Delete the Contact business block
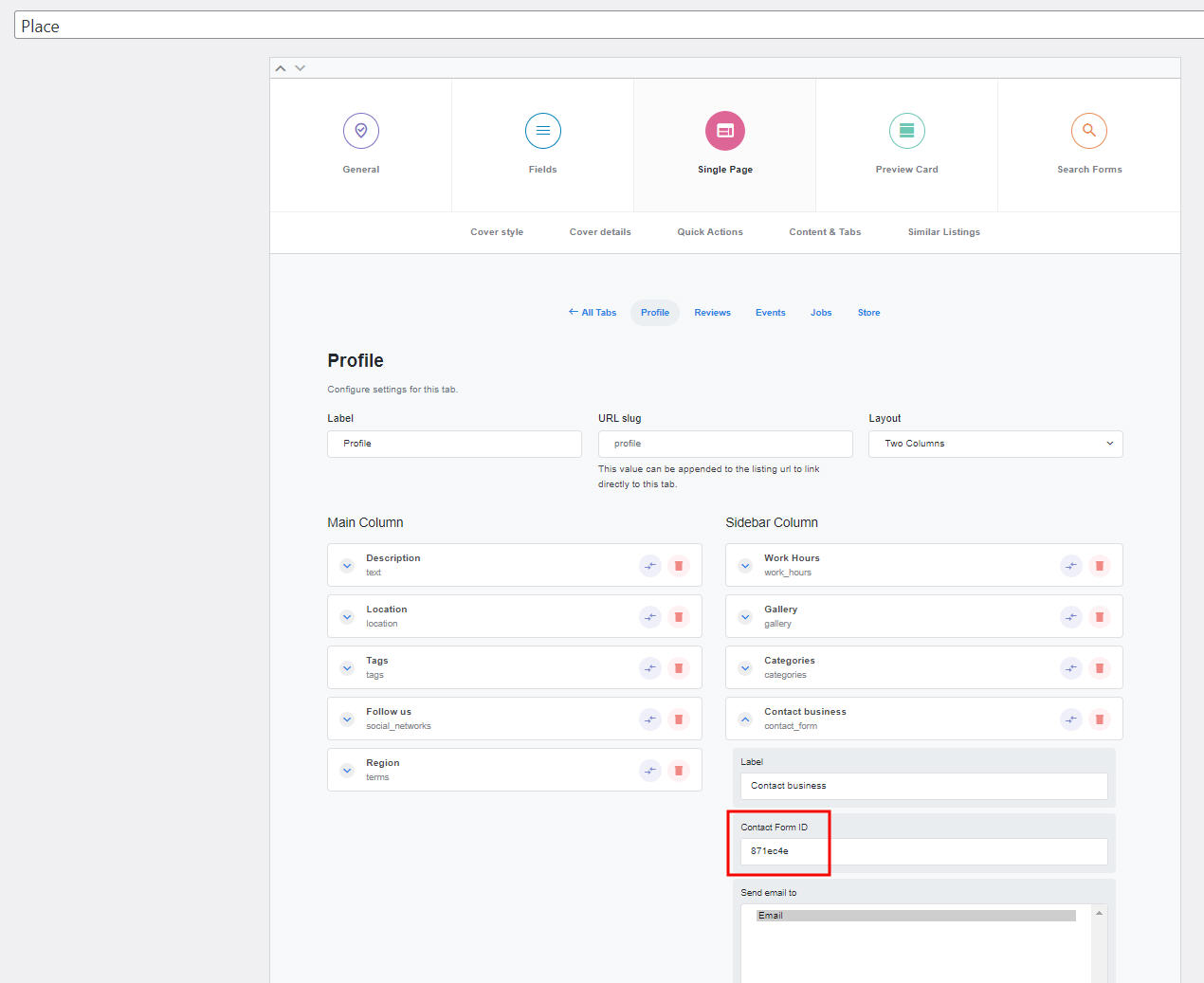Image resolution: width=1204 pixels, height=983 pixels. pos(1100,719)
